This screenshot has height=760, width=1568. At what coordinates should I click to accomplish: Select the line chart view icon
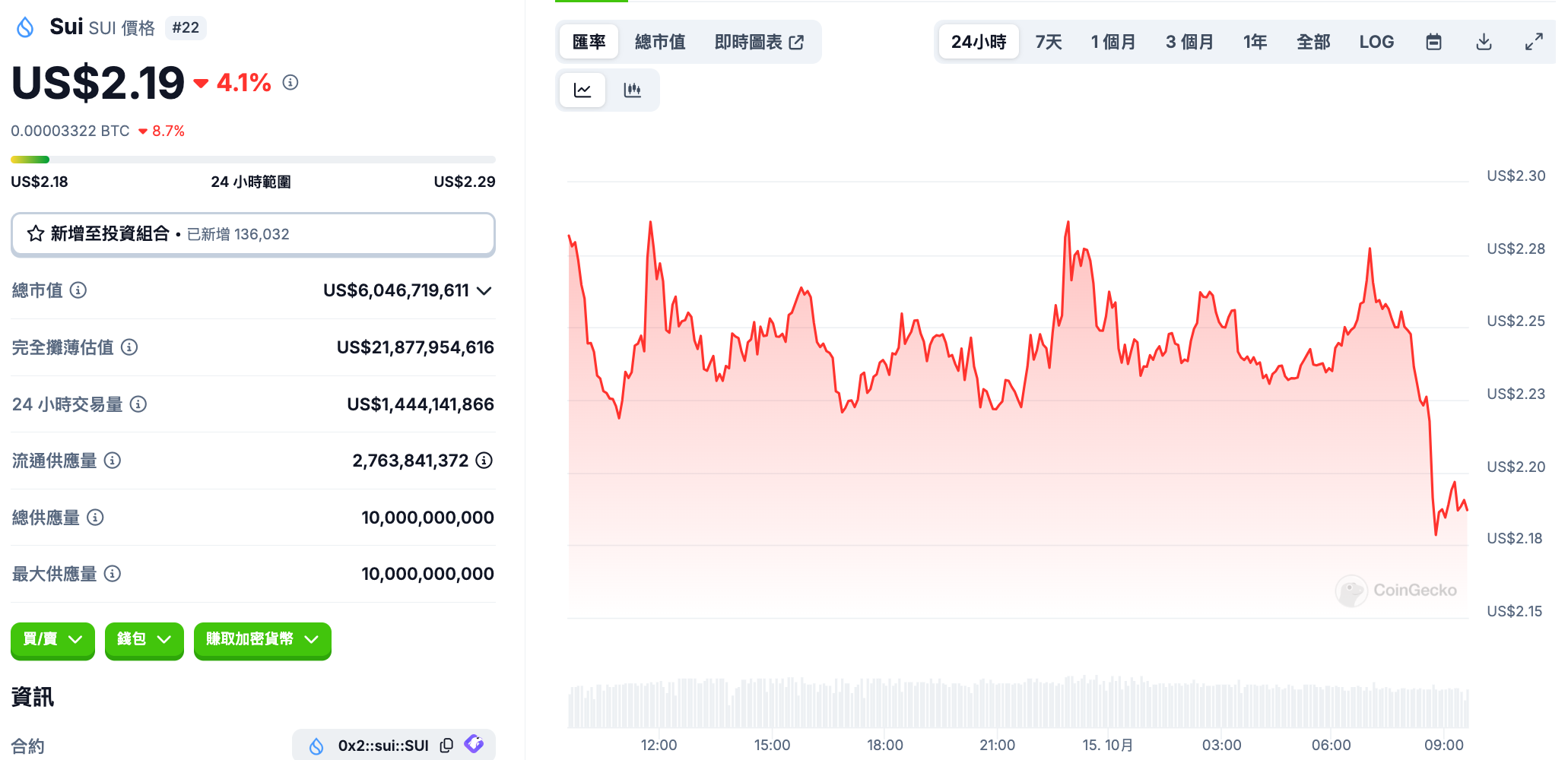(582, 90)
